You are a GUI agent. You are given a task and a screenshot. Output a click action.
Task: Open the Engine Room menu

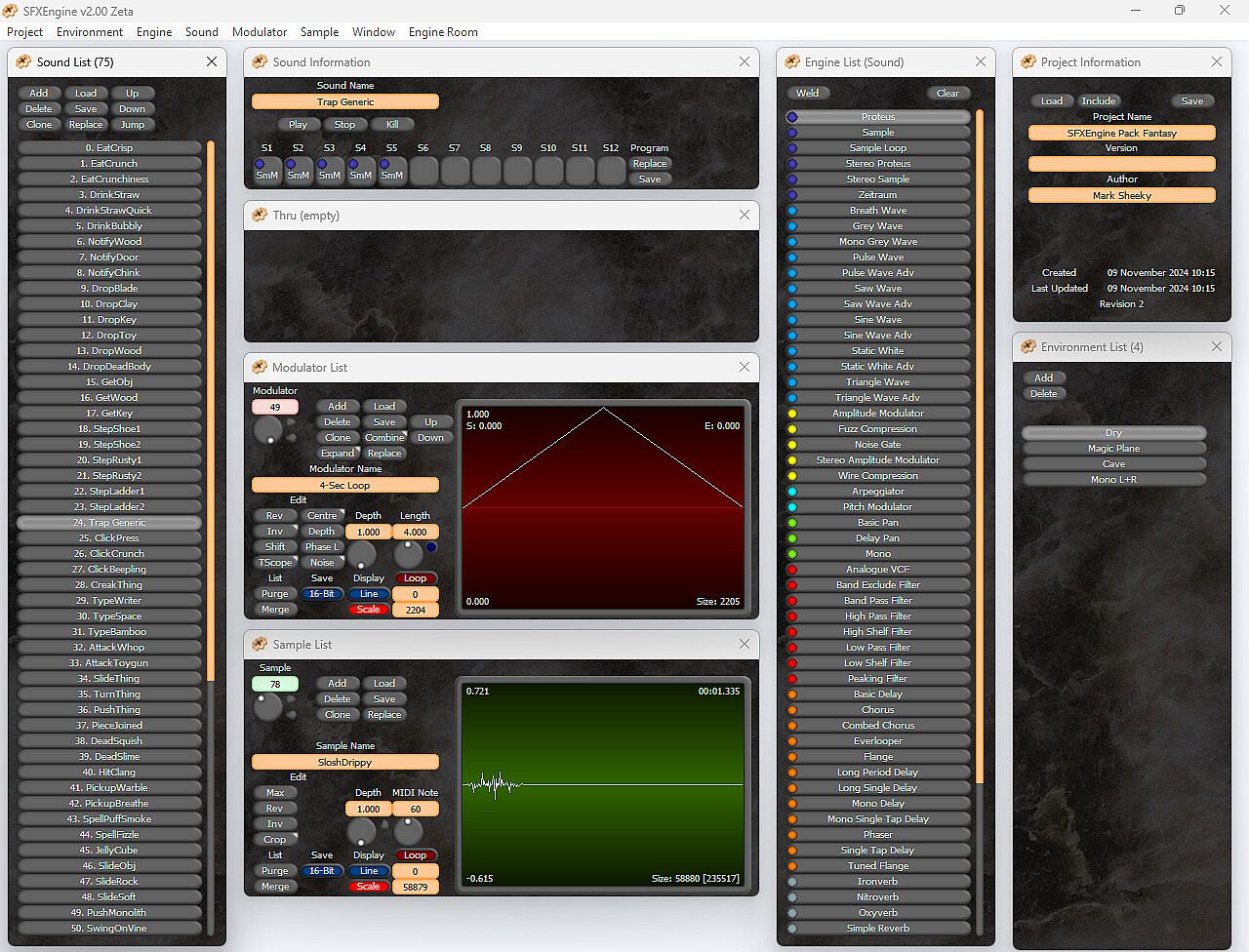click(x=443, y=32)
